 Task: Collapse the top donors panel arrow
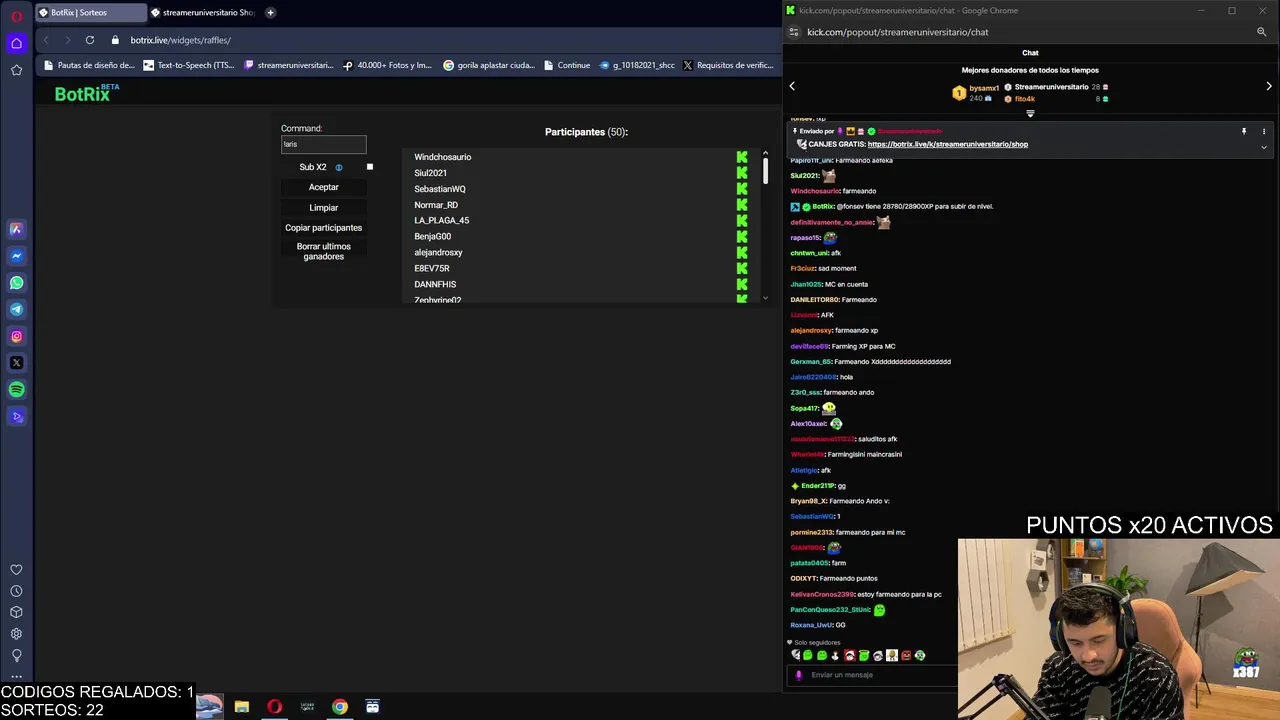pos(1030,113)
